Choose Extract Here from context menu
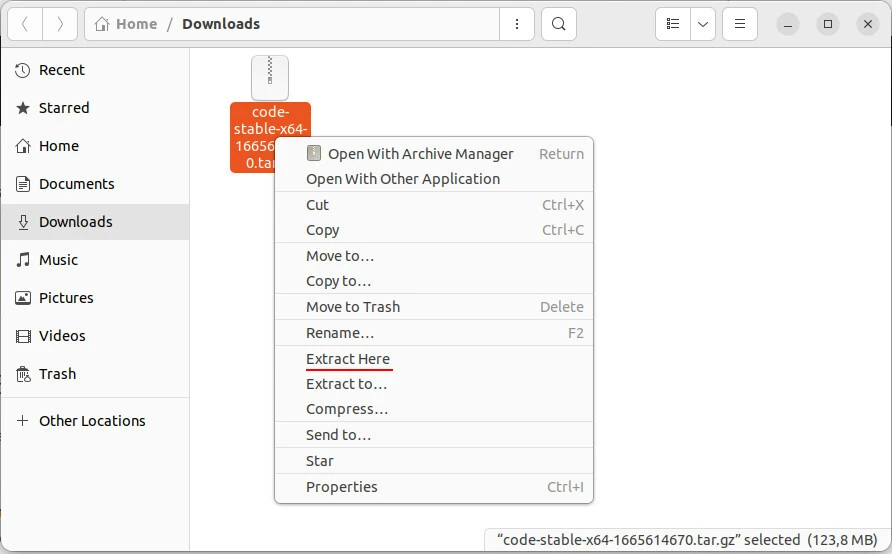This screenshot has height=554, width=892. pos(348,359)
